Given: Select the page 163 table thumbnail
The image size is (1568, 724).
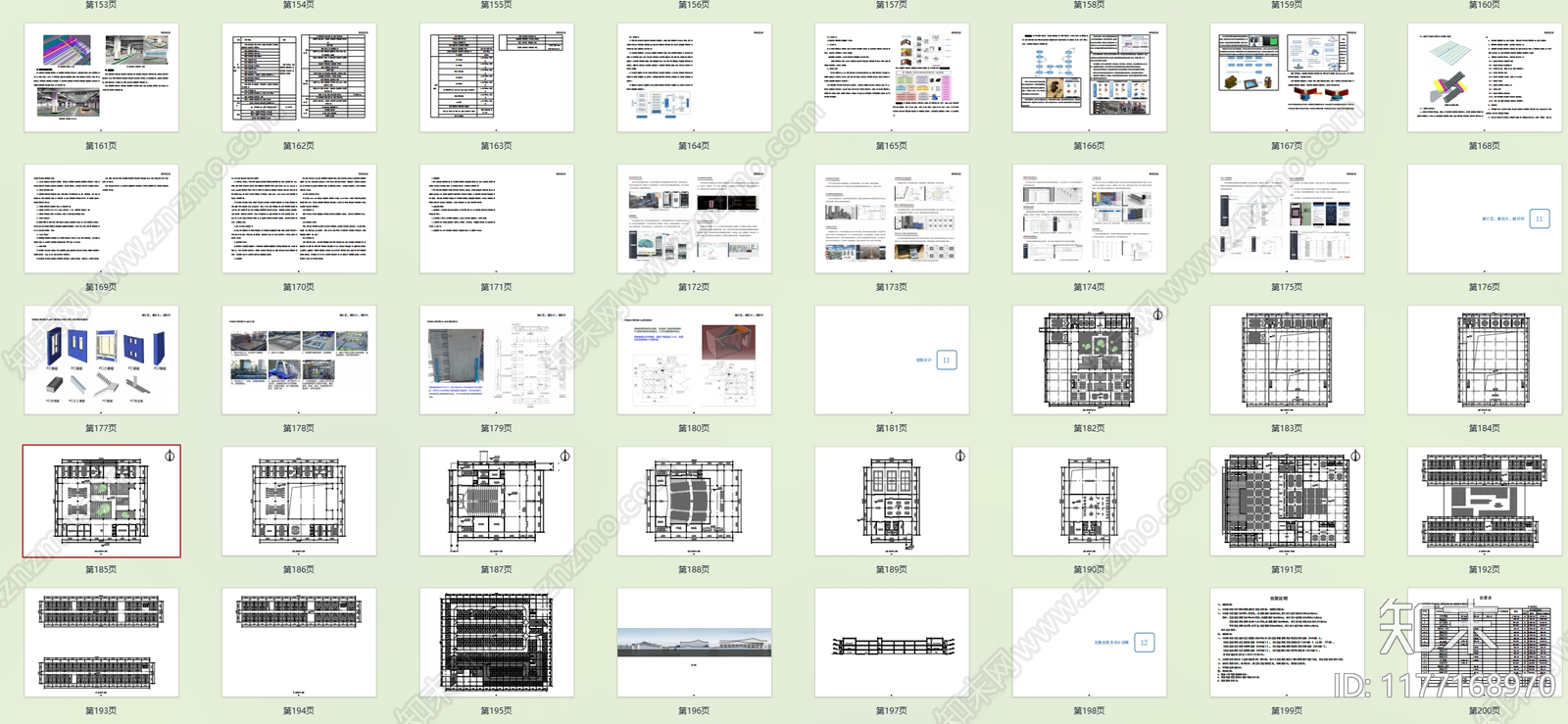Looking at the screenshot, I should point(497,77).
